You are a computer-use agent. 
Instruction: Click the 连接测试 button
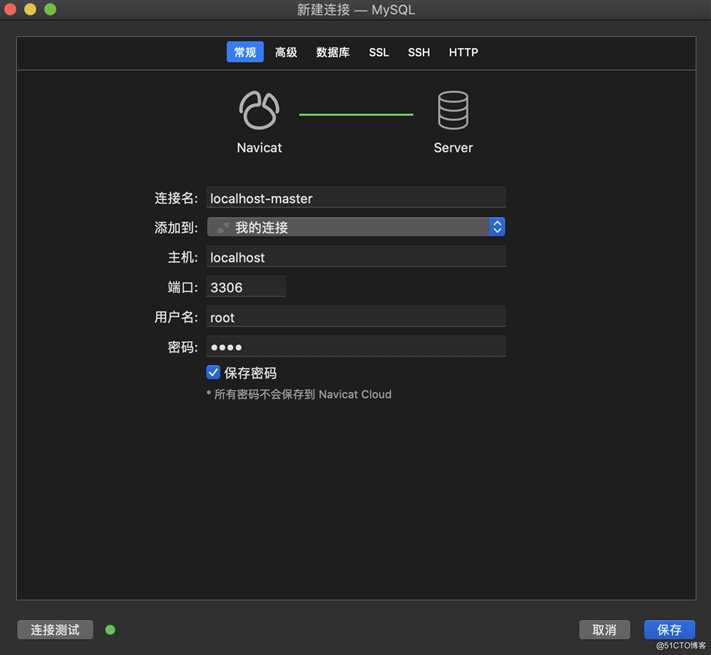point(55,630)
